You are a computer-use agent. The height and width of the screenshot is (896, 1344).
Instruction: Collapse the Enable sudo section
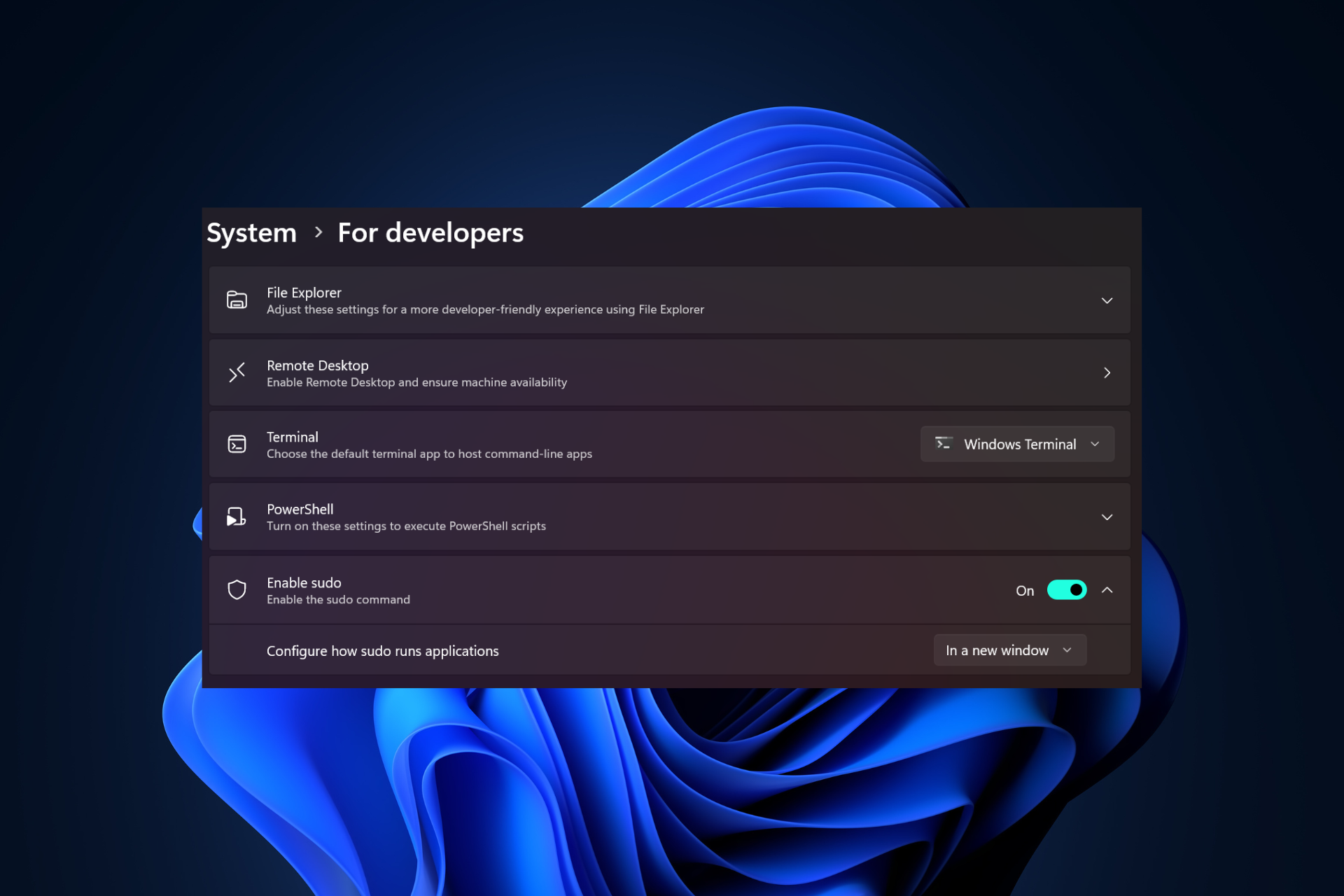click(x=1107, y=590)
